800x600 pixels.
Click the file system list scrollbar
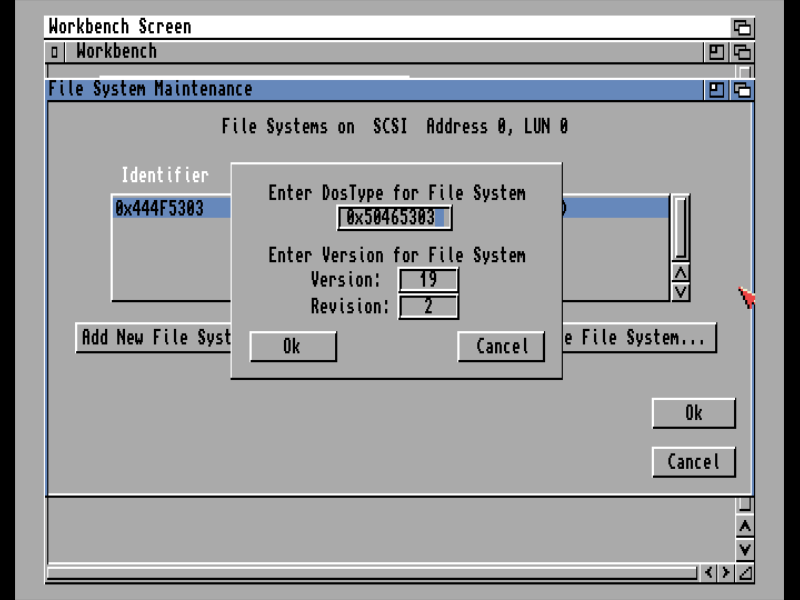[680, 228]
